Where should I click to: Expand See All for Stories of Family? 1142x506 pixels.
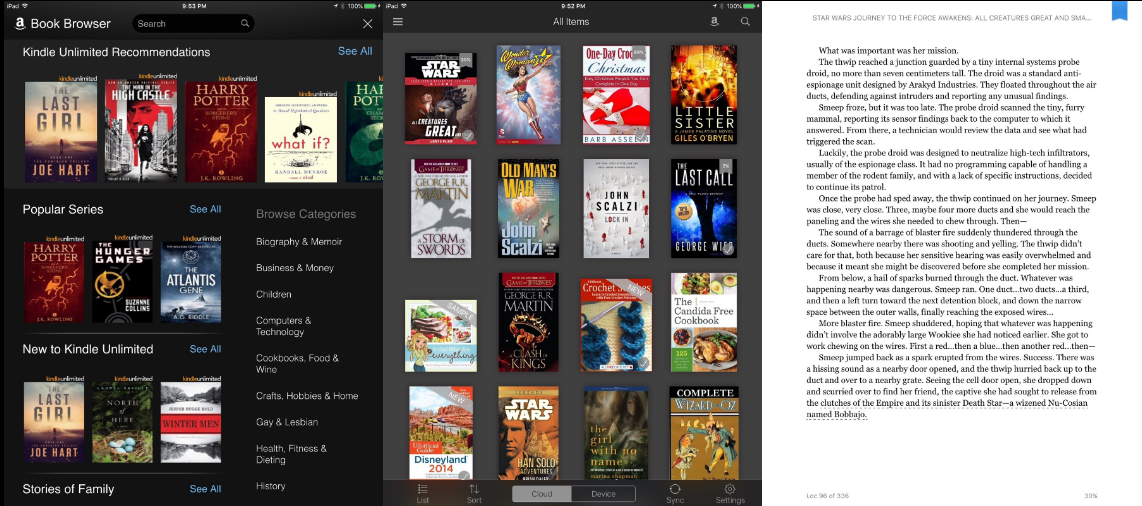point(205,489)
